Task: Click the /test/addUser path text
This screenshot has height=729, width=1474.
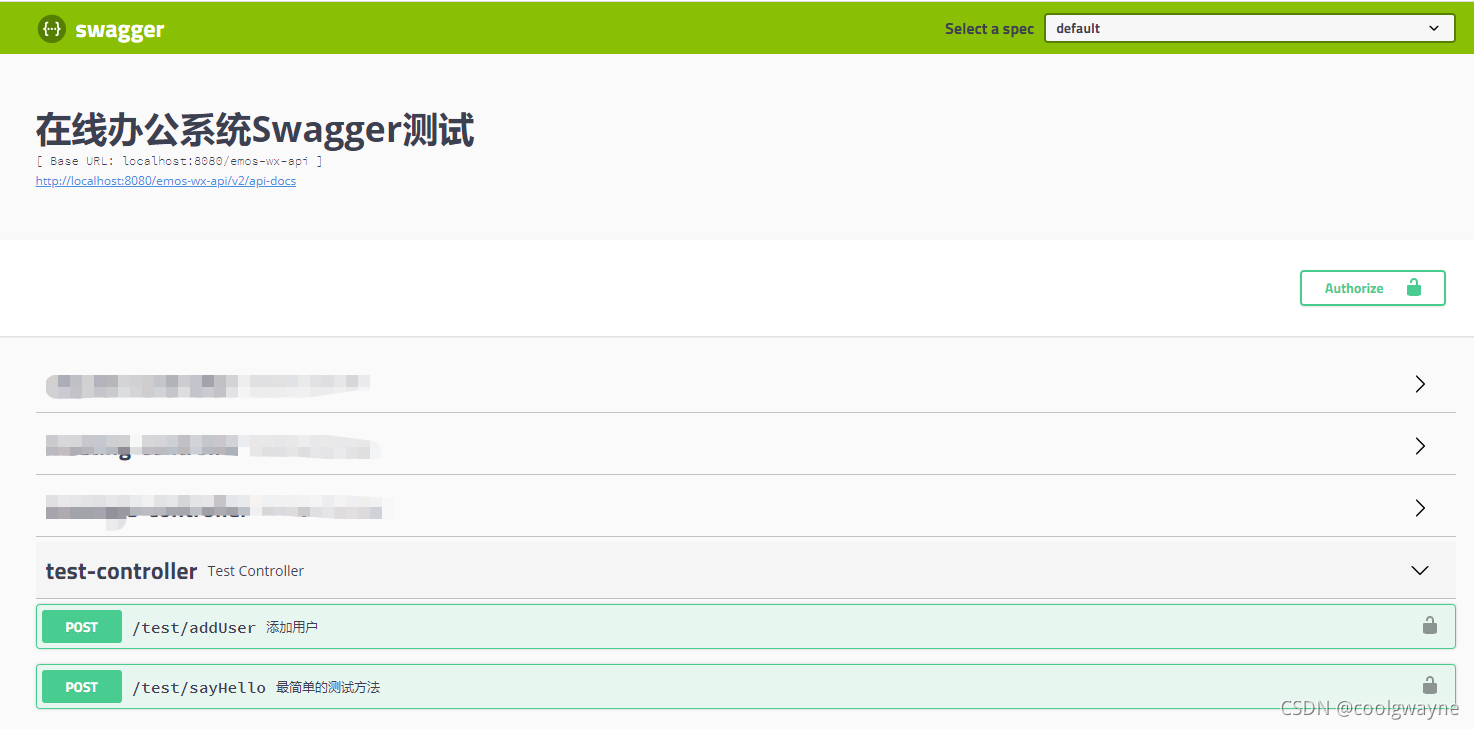Action: (x=194, y=628)
